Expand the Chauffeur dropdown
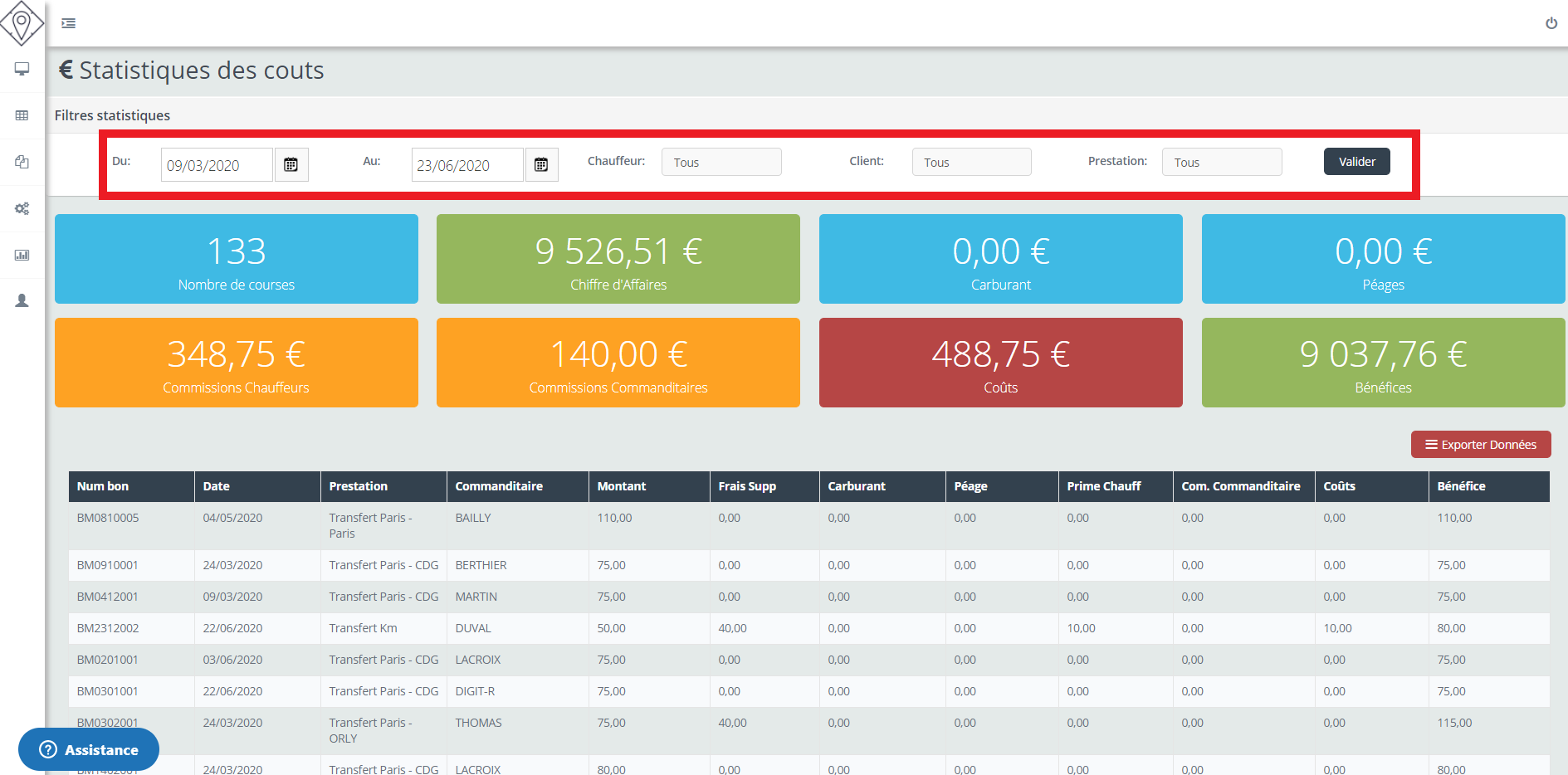This screenshot has width=1568, height=775. point(720,163)
